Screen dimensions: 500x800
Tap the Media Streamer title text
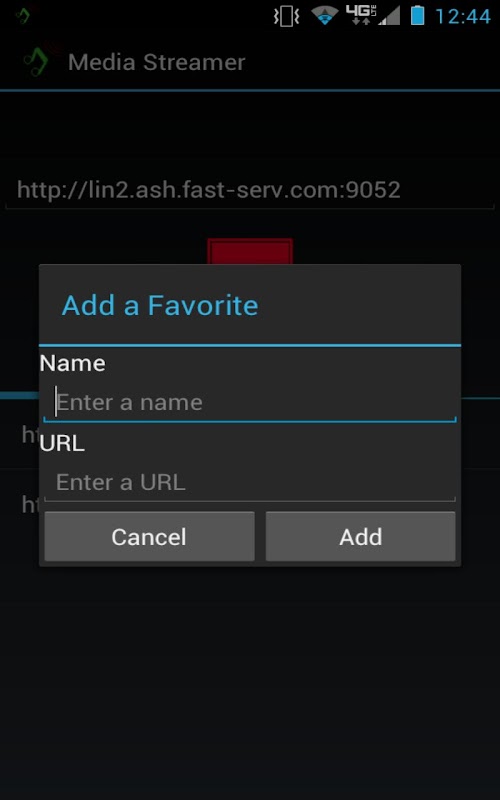click(157, 62)
